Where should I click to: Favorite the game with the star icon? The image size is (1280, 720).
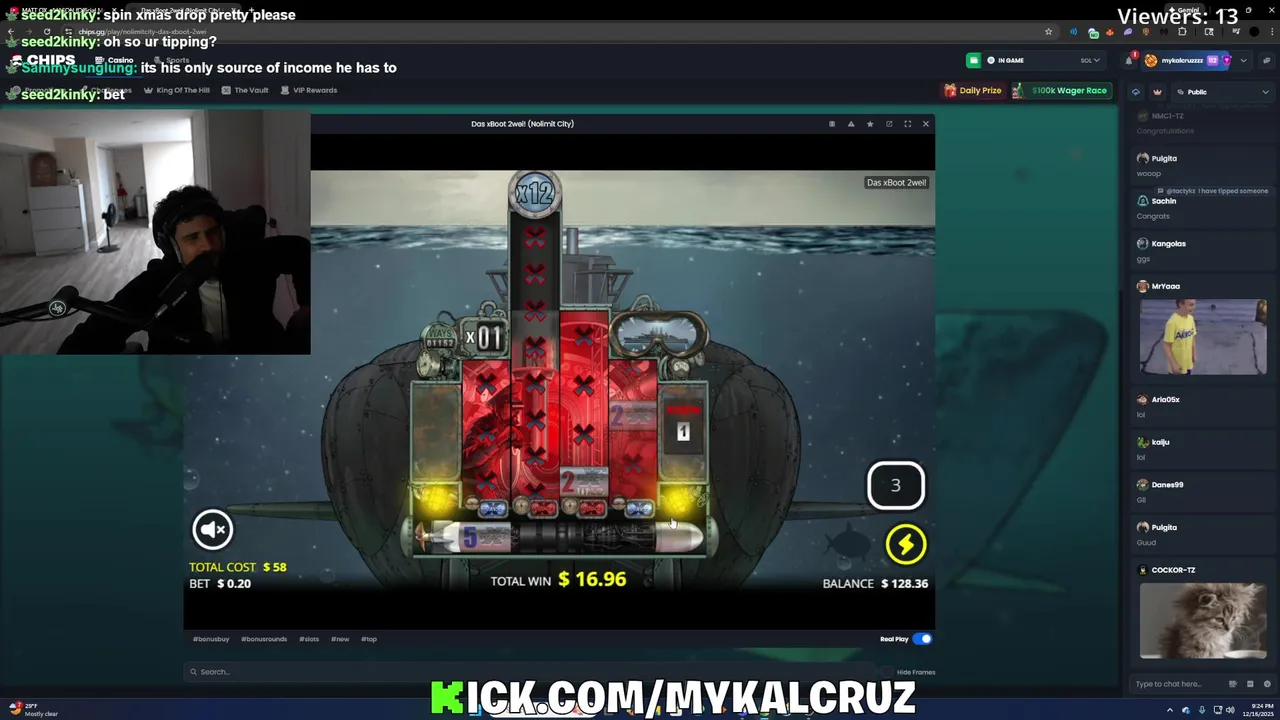click(870, 124)
